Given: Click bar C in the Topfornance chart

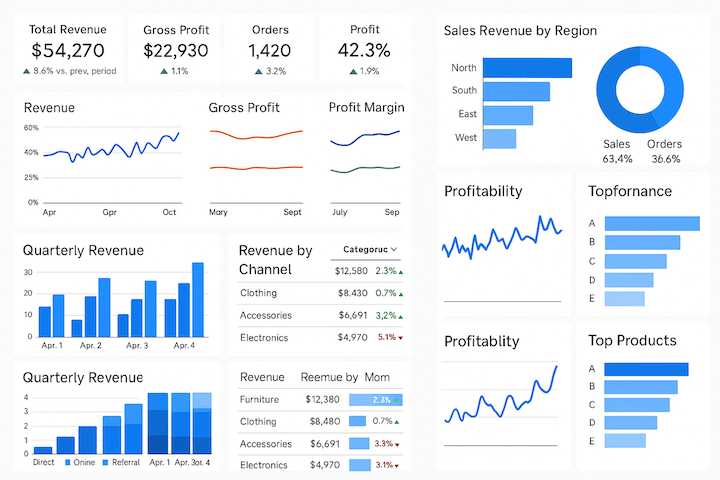Looking at the screenshot, I should click(636, 261).
